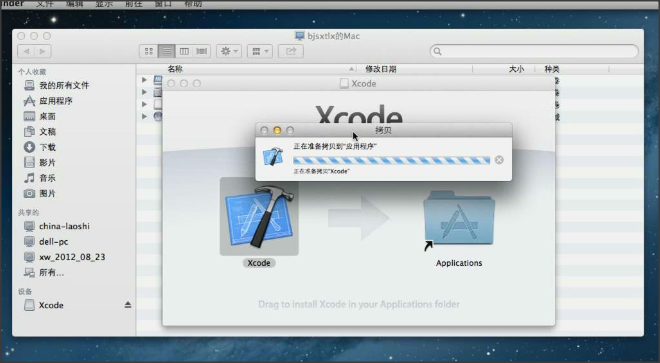Click Xcode icon in copy dialog
The width and height of the screenshot is (660, 363).
pos(273,156)
